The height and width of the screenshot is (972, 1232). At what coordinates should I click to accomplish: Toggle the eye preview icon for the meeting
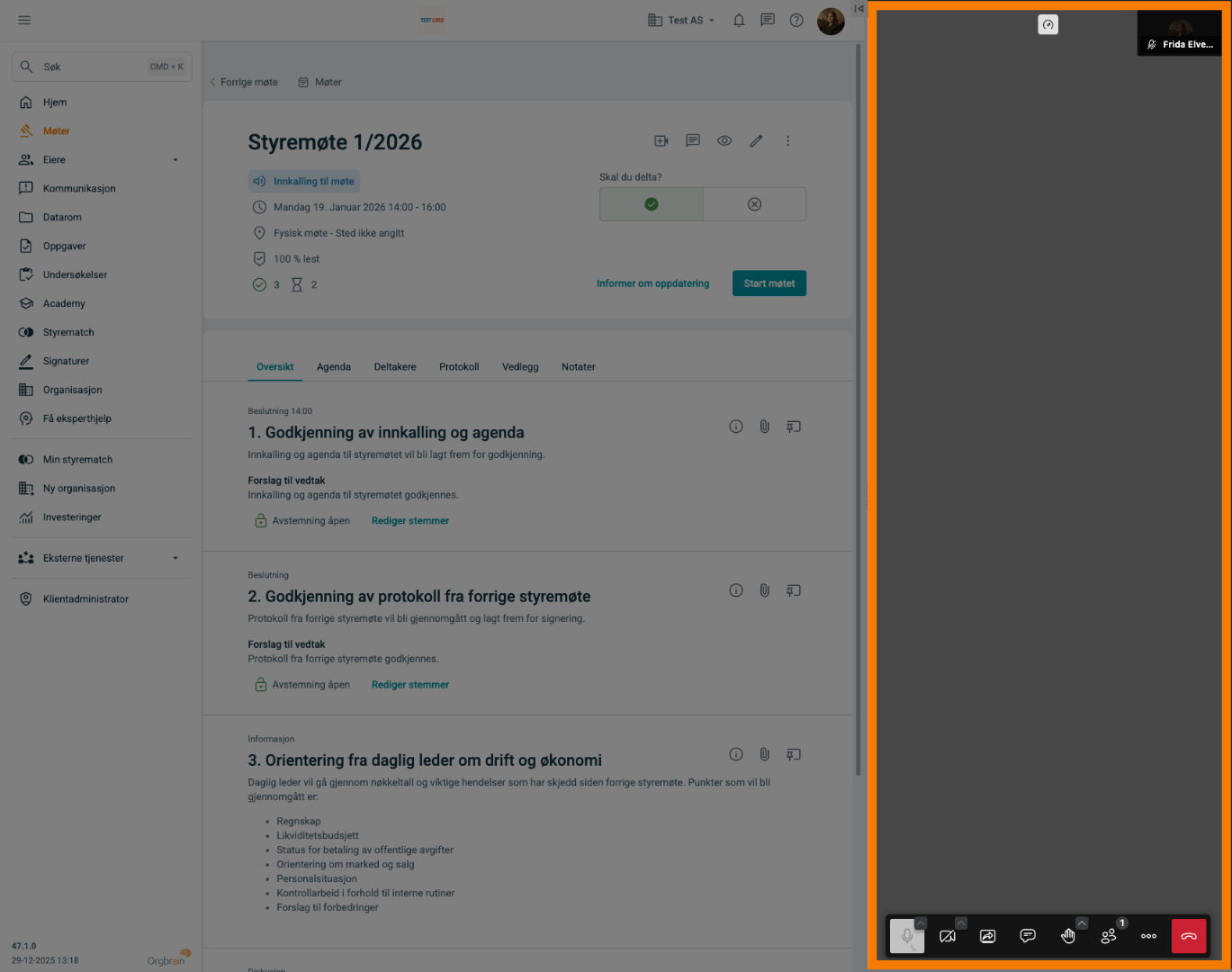(724, 141)
